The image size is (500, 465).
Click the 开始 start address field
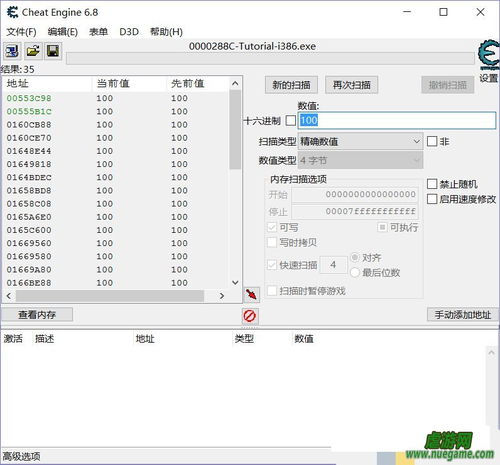(355, 194)
